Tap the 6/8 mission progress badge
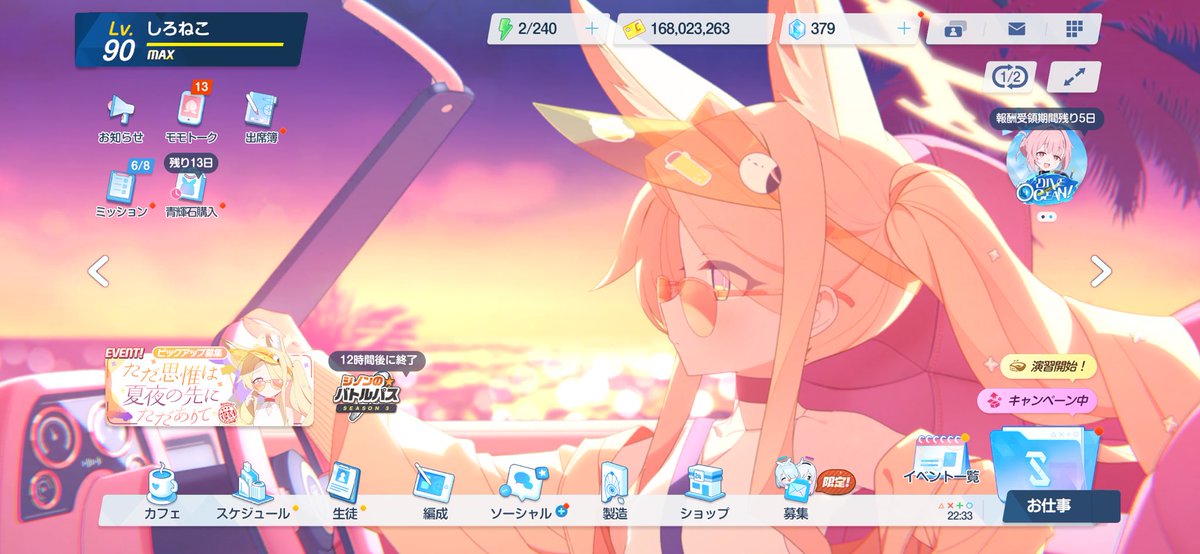Screen dimensions: 1200x554 (x=140, y=165)
